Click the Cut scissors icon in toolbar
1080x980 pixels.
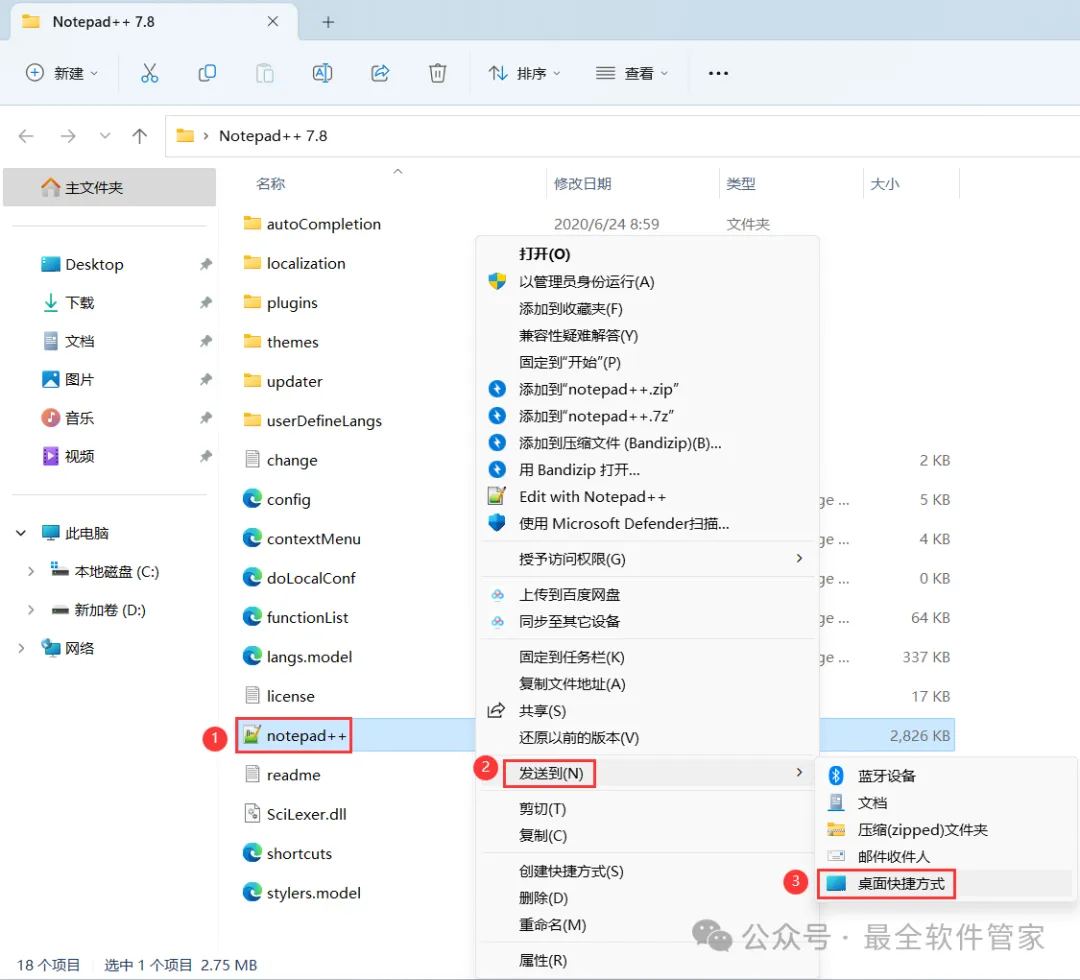(x=149, y=73)
